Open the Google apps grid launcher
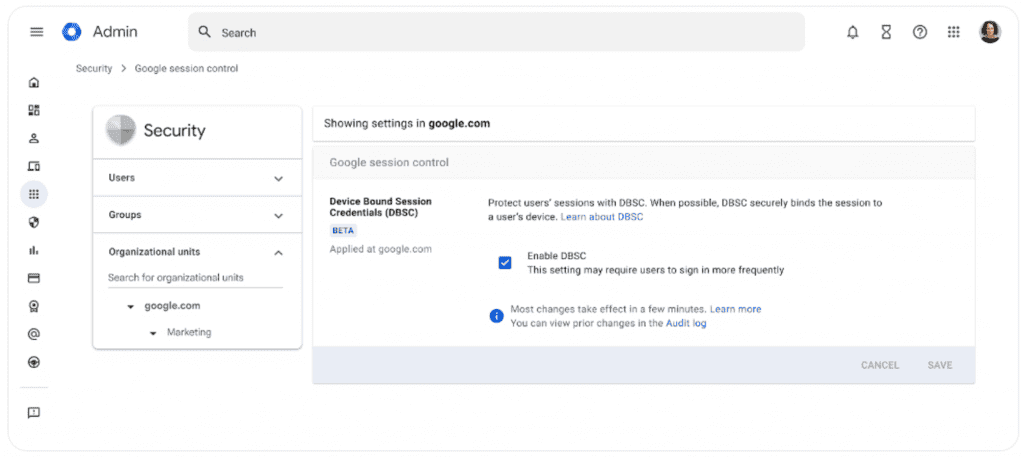 point(953,32)
